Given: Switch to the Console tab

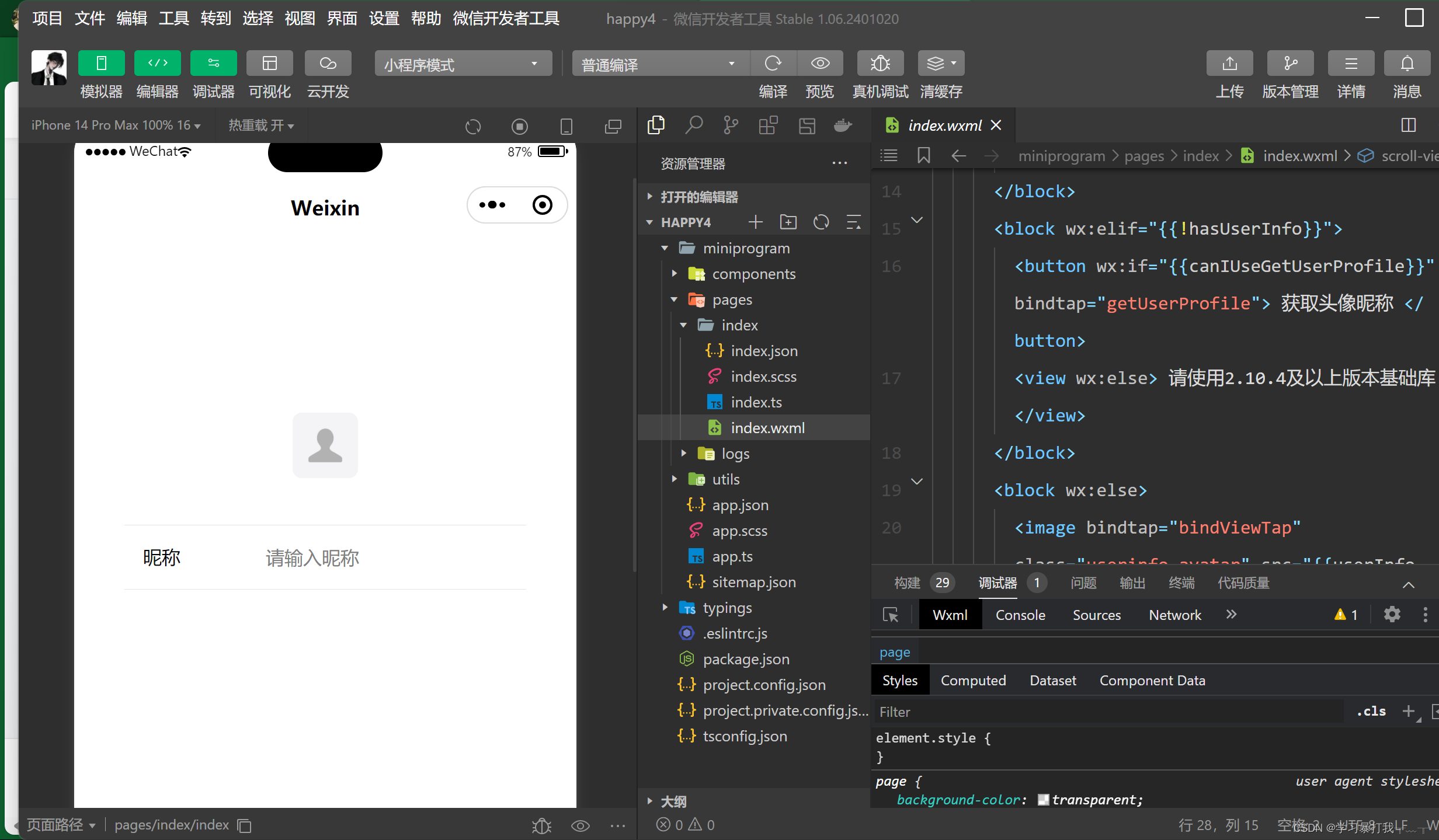Looking at the screenshot, I should pyautogui.click(x=1020, y=615).
